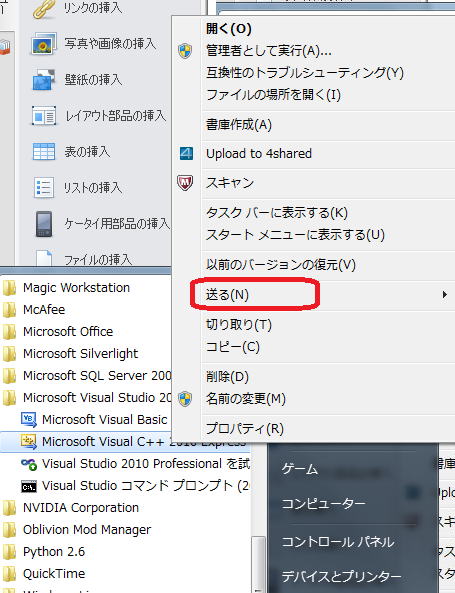
Task: Click the shield icon beside 名前の変更
Action: coord(185,399)
